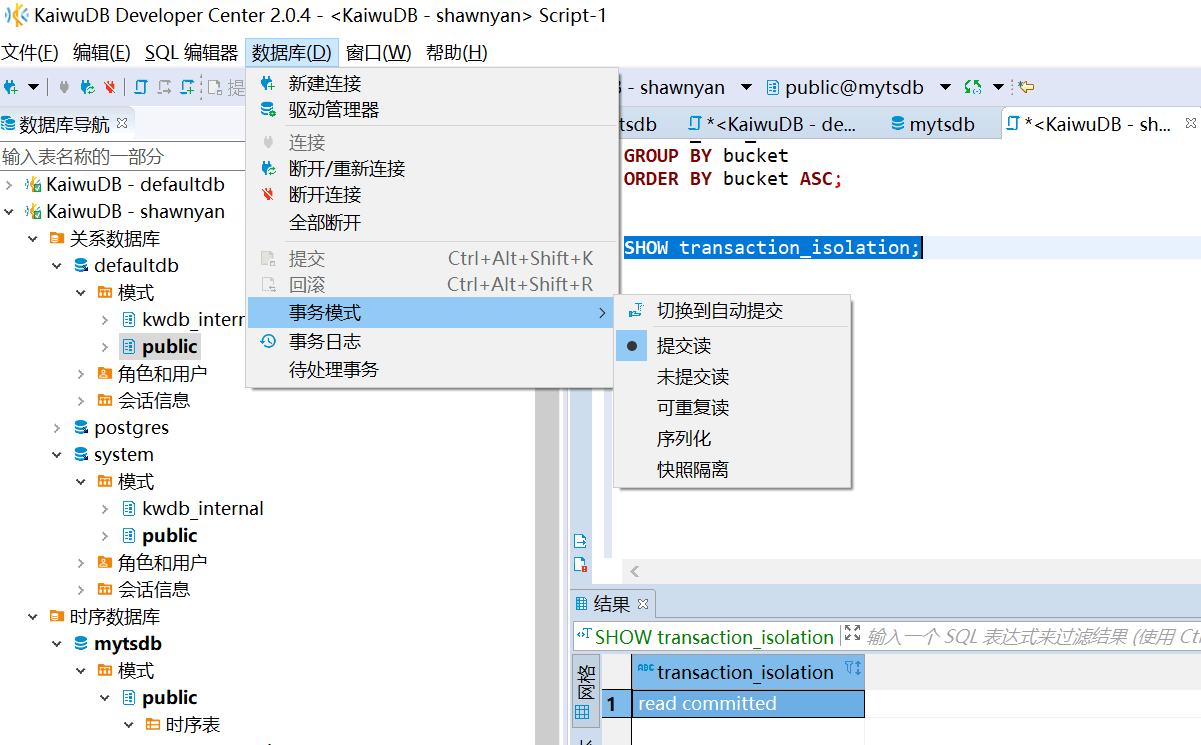1201x745 pixels.
Task: Collapse the KaiwuDB - shawnyan connection node
Action: point(9,212)
